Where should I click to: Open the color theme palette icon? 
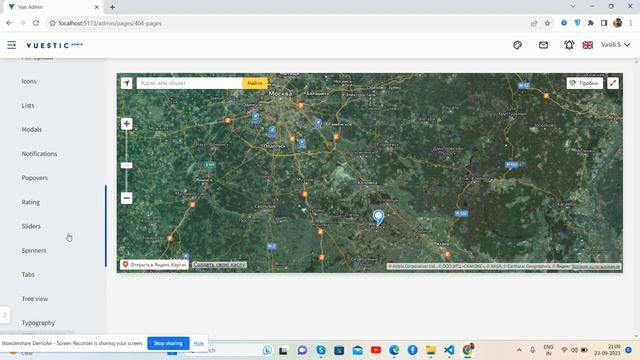tap(517, 45)
